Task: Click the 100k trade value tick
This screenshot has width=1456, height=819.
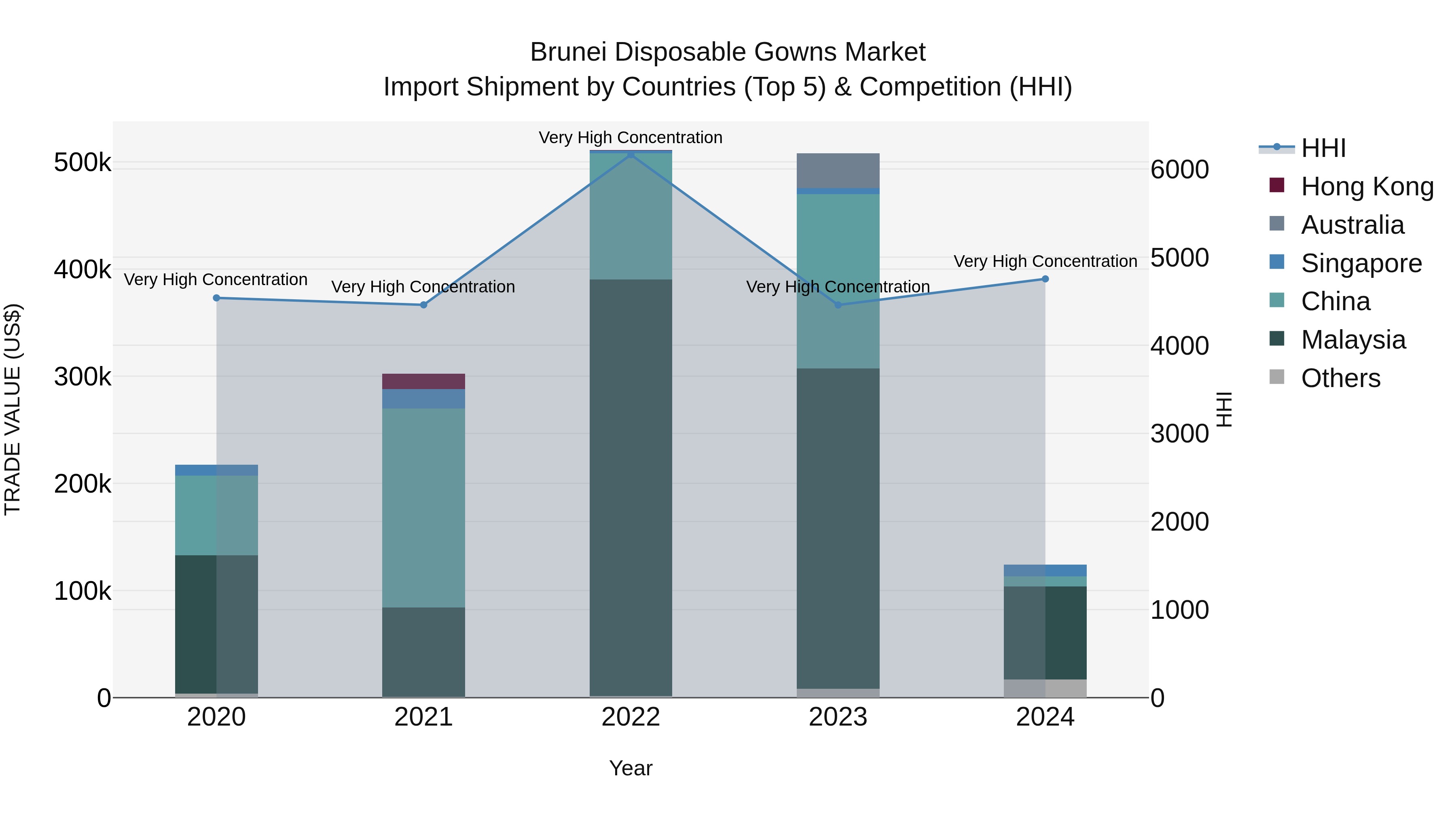Action: [83, 591]
